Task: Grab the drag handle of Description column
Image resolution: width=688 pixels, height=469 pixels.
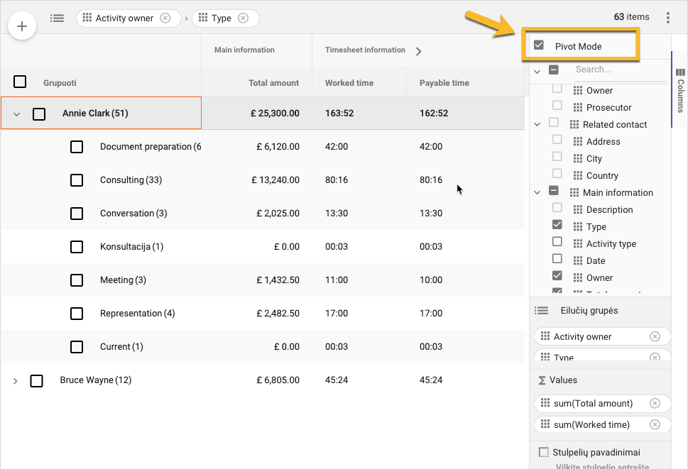Action: pos(578,209)
